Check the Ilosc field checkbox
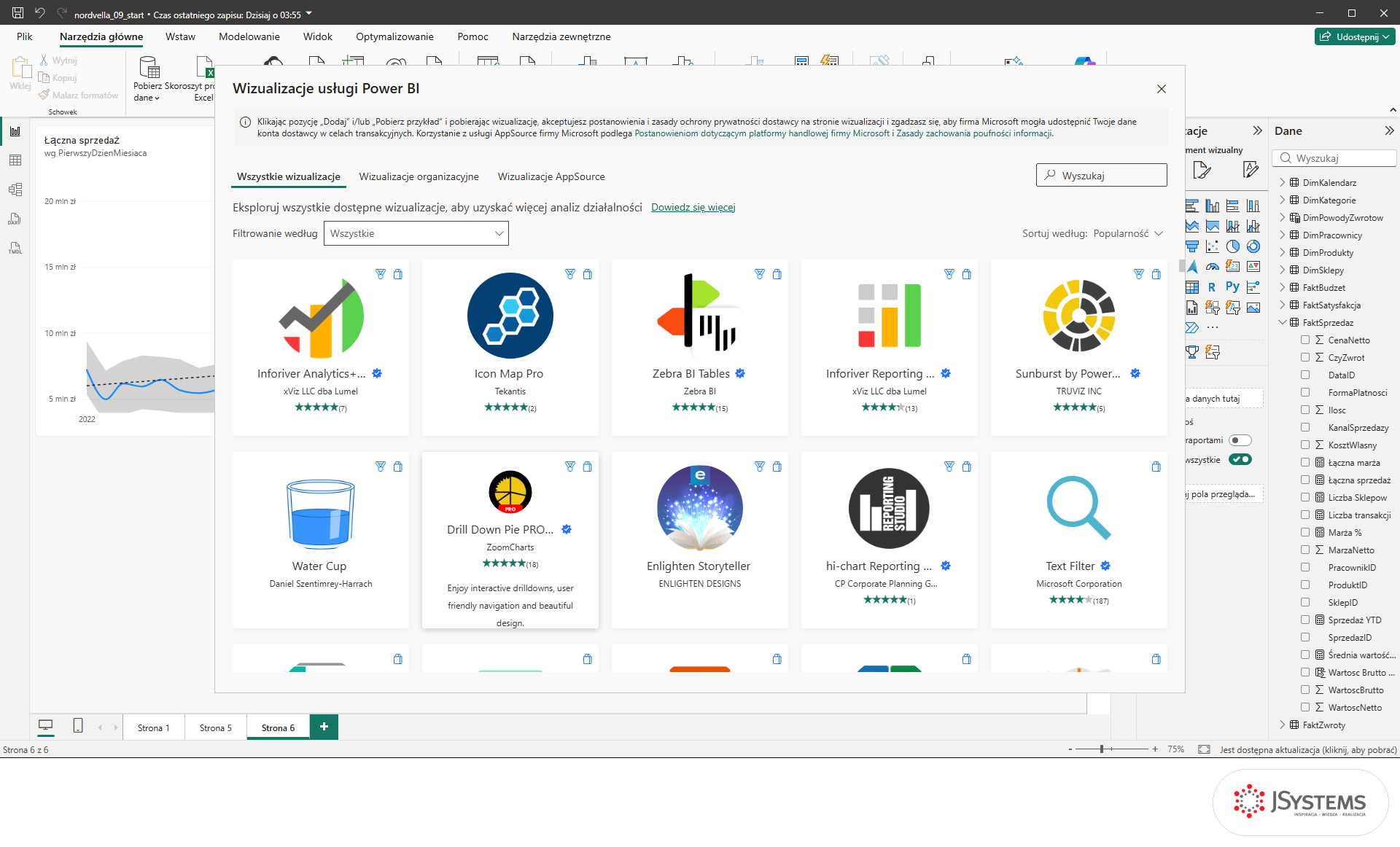The image size is (1400, 847). click(1306, 410)
